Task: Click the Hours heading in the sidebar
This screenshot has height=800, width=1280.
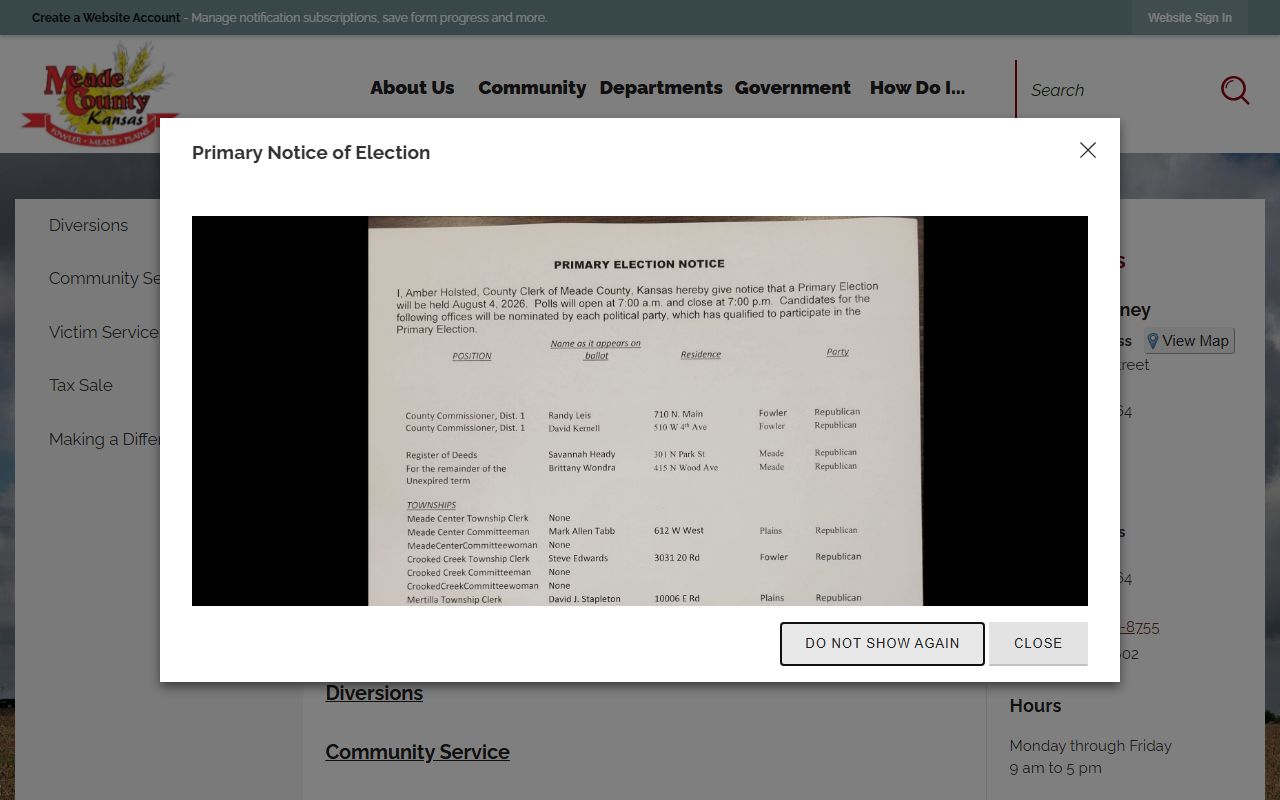Action: [1035, 705]
